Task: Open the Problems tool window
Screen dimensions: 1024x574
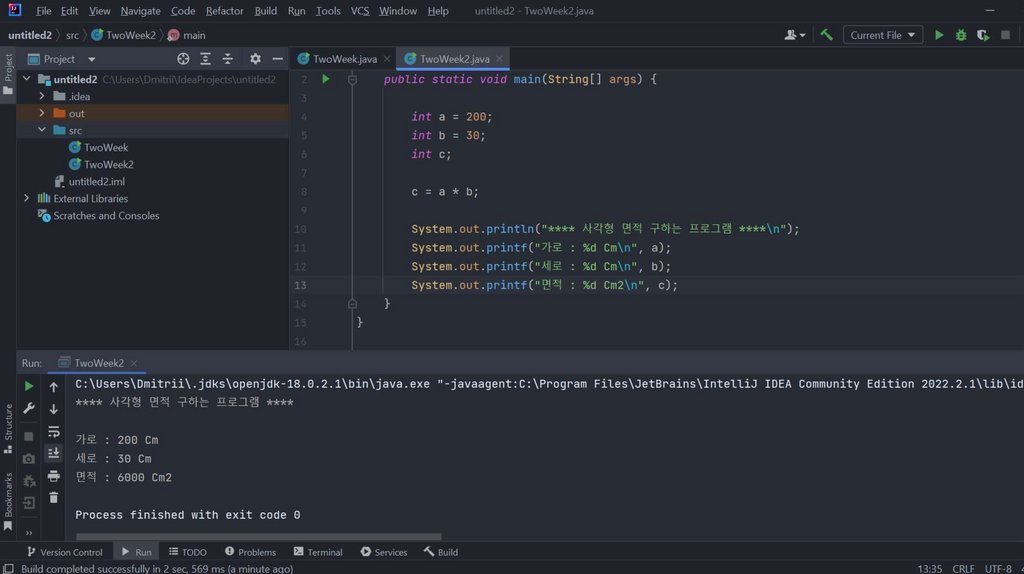Action: [250, 552]
